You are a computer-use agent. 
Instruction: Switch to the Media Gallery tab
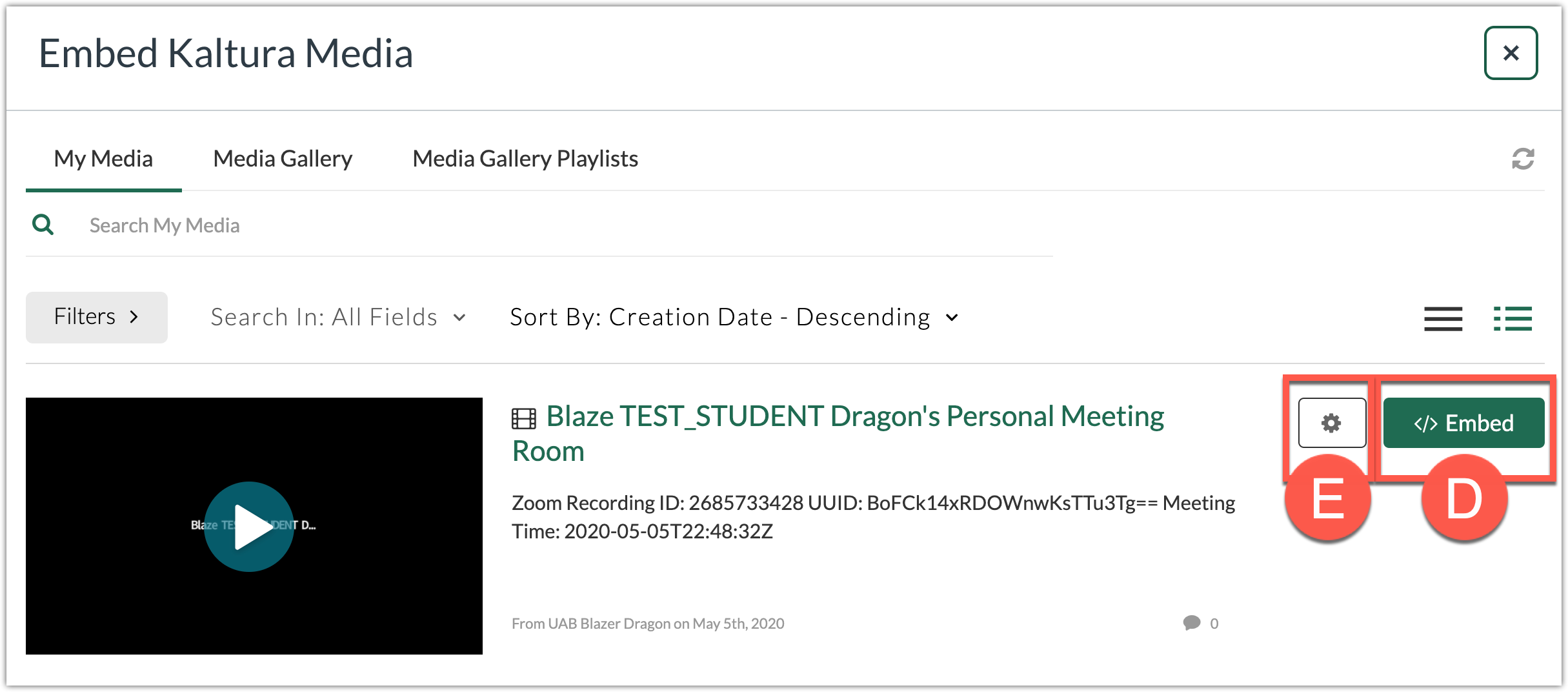pos(283,159)
